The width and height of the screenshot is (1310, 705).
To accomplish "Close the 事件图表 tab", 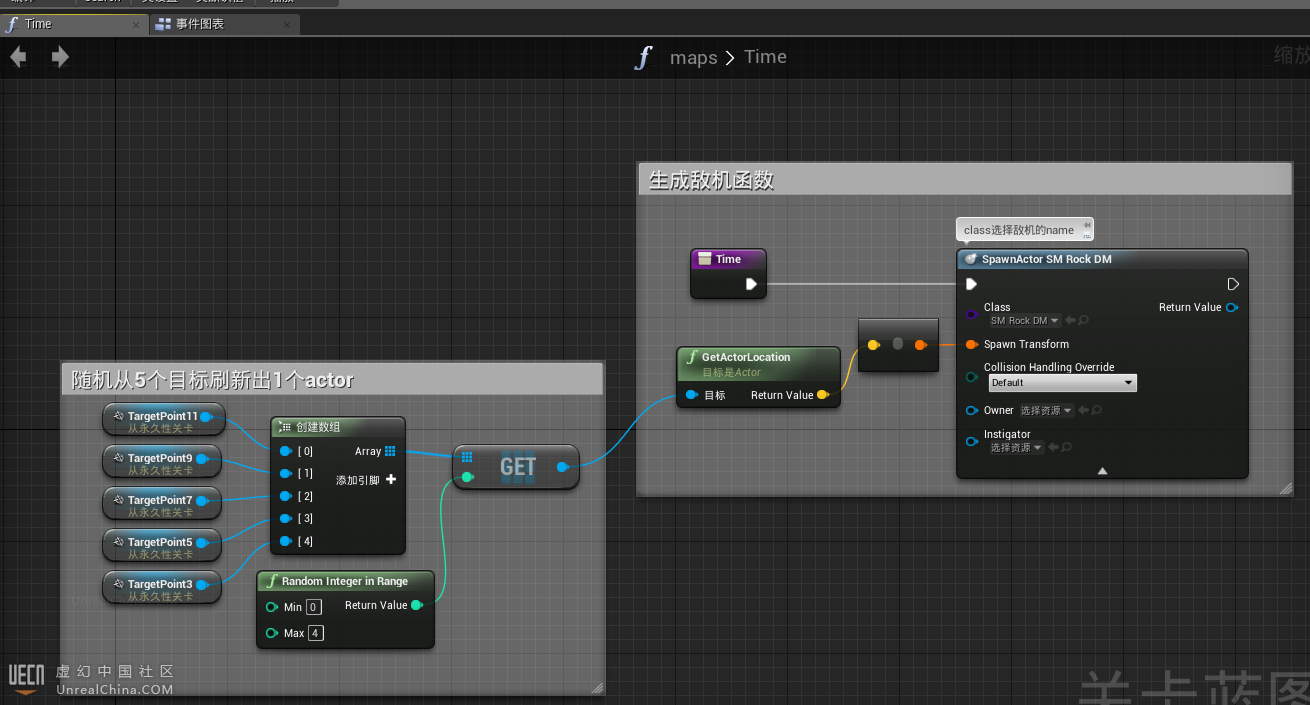I will [x=288, y=24].
